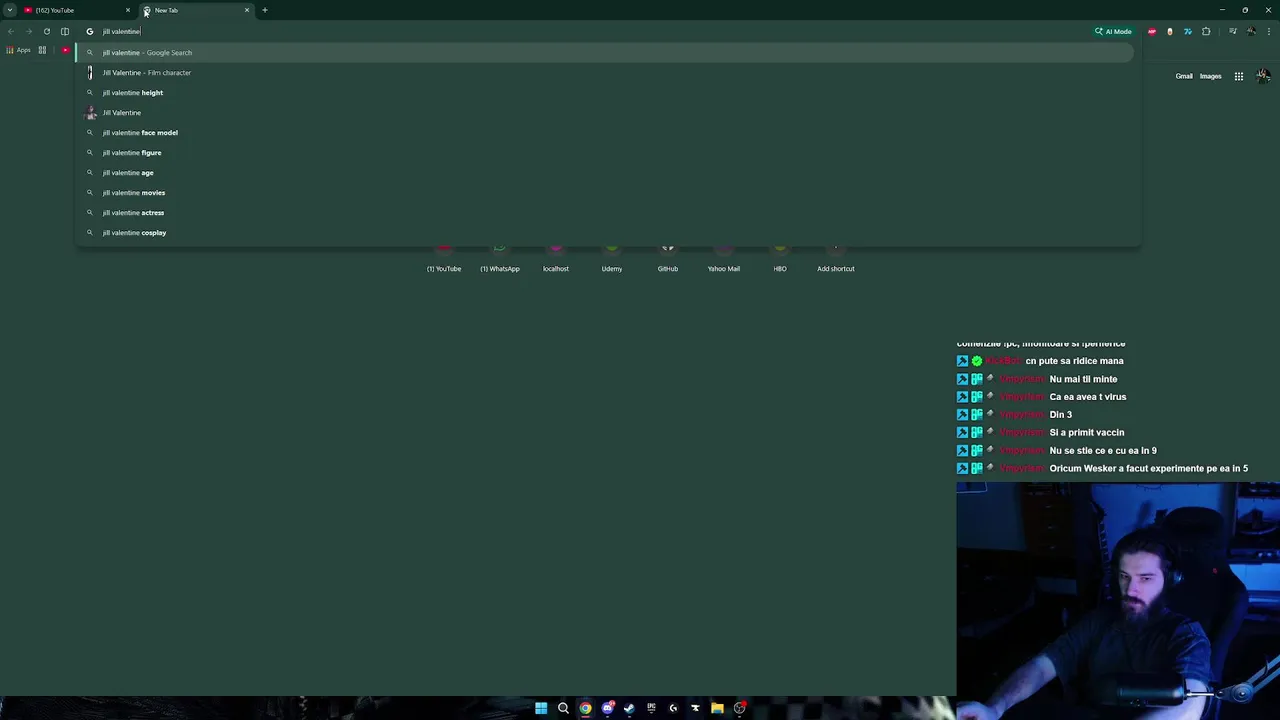Screen dimensions: 1280x720
Task: Open the Extensions puzzle icon
Action: (x=1206, y=31)
